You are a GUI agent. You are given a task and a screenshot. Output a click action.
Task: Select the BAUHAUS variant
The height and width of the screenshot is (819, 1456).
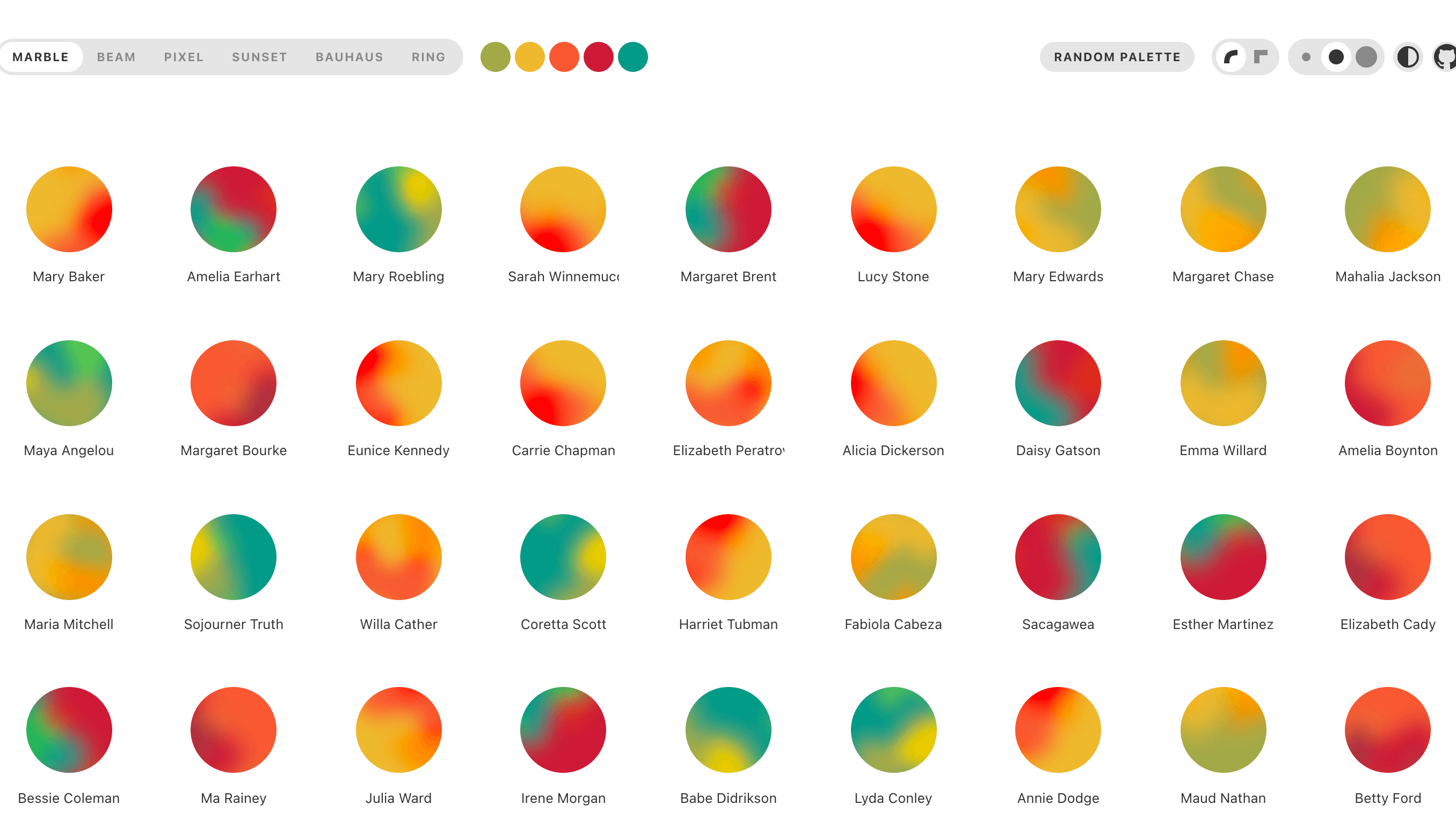click(350, 56)
